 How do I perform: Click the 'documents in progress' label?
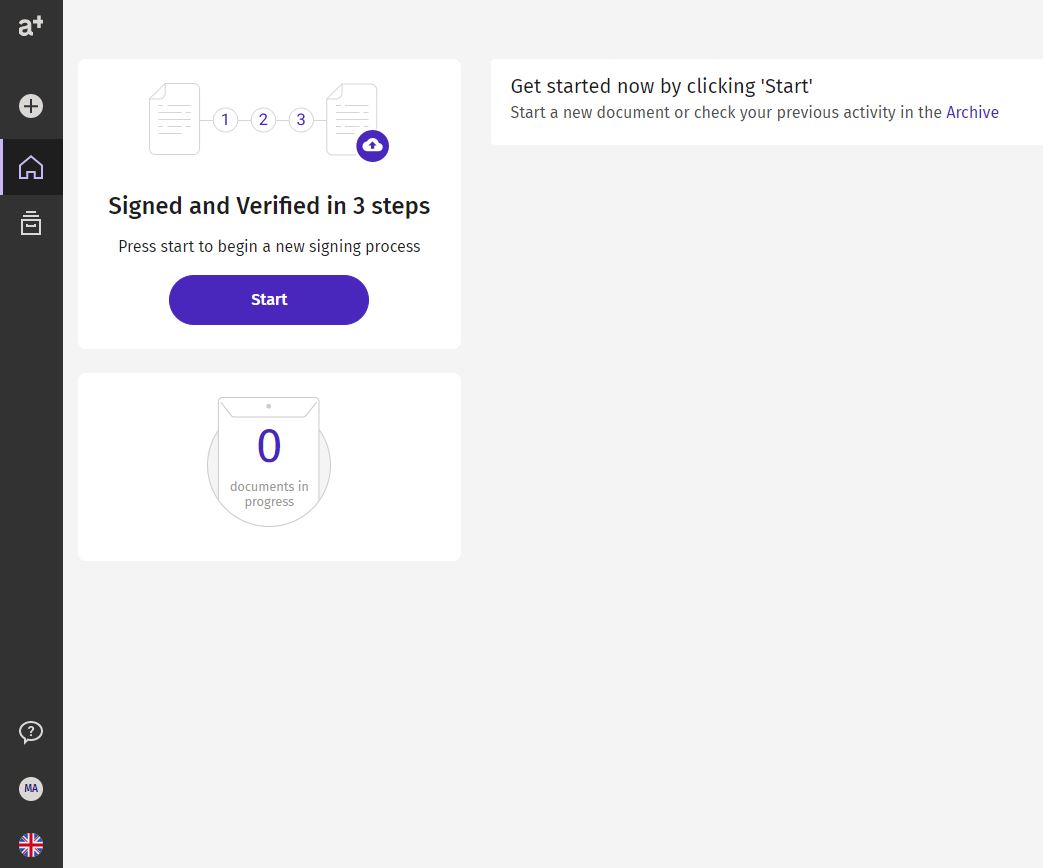pyautogui.click(x=269, y=494)
